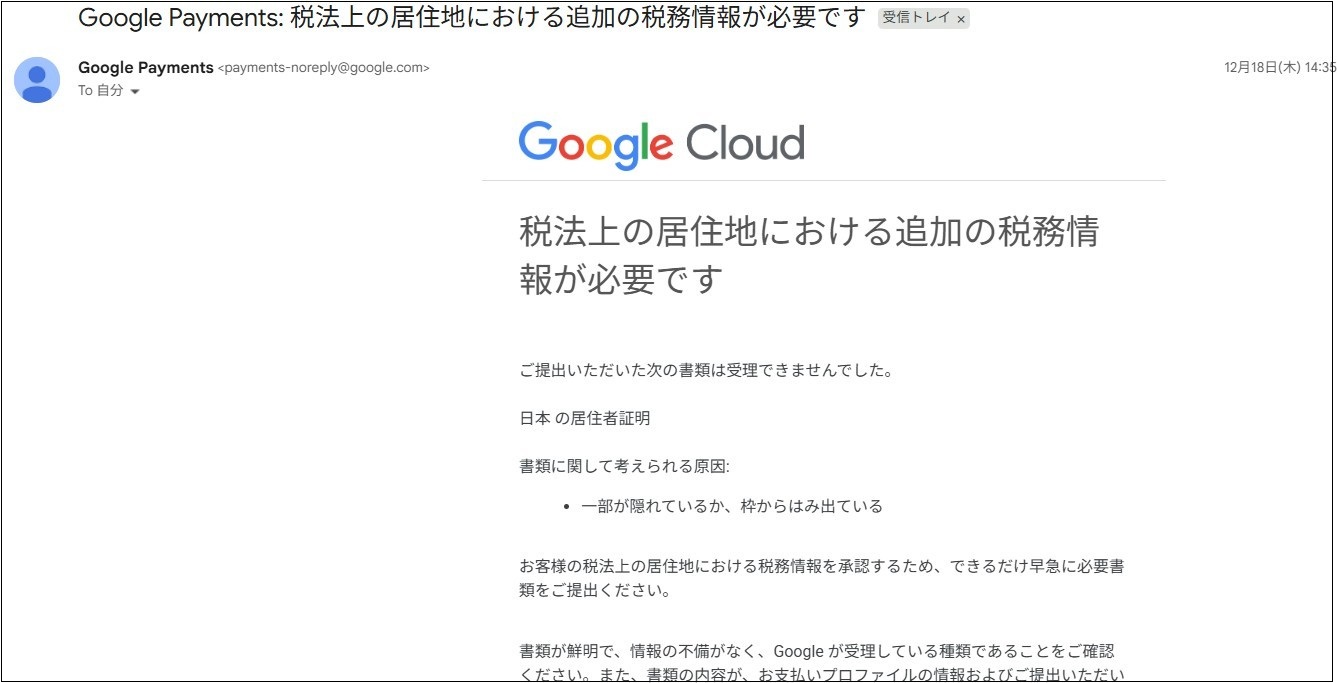1337x683 pixels.
Task: Click the sender's profile avatar icon
Action: (x=37, y=80)
